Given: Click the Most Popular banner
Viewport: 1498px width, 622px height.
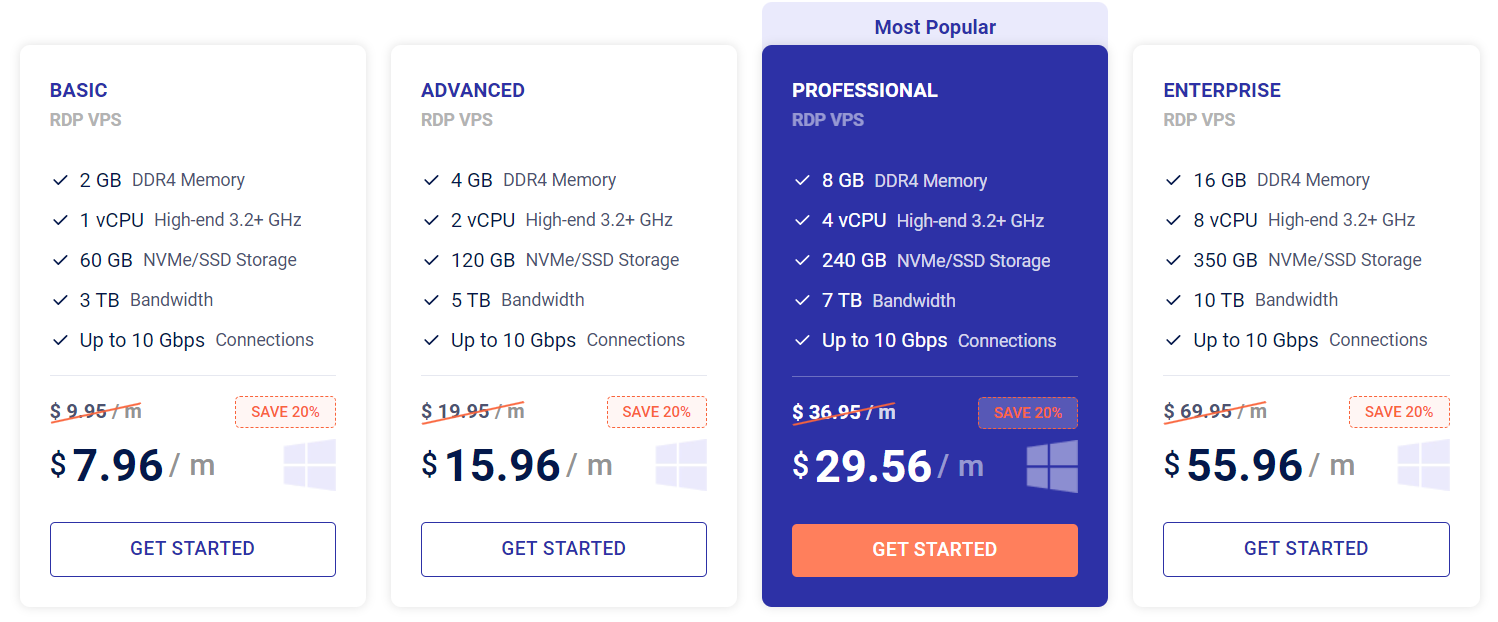Looking at the screenshot, I should tap(935, 26).
